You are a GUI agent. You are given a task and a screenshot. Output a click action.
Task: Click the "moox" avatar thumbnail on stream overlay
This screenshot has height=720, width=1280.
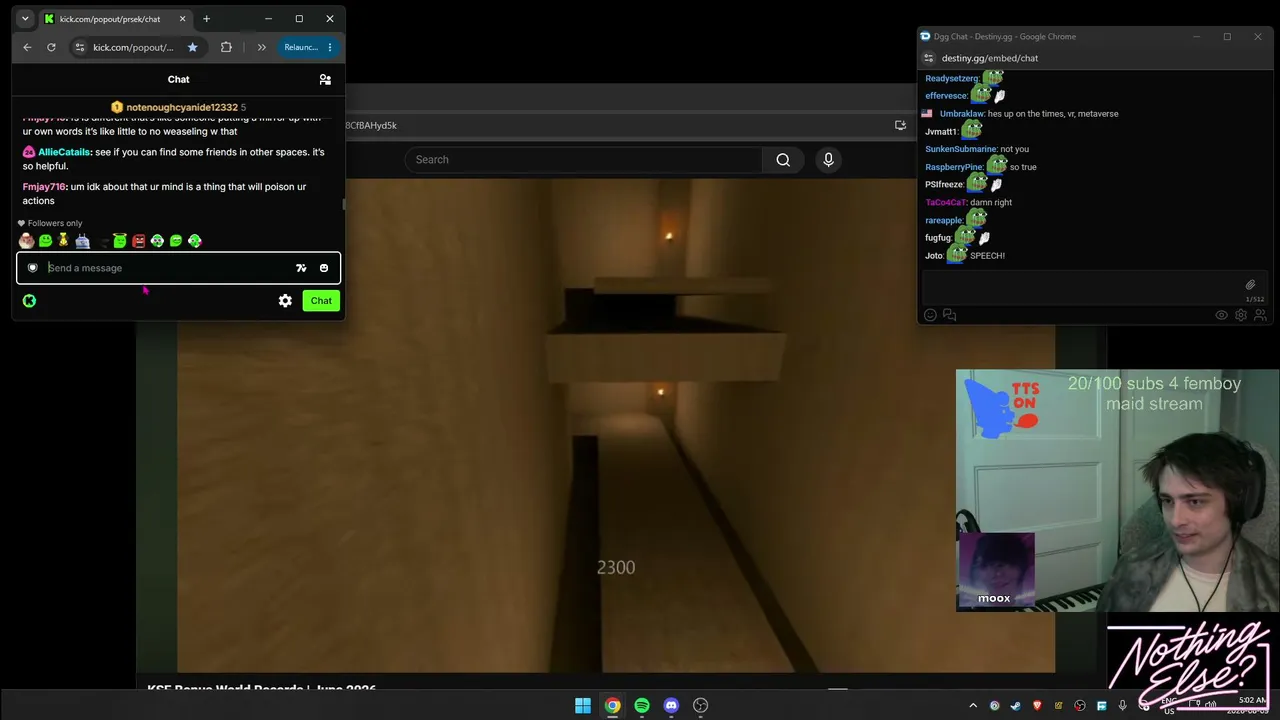click(996, 571)
